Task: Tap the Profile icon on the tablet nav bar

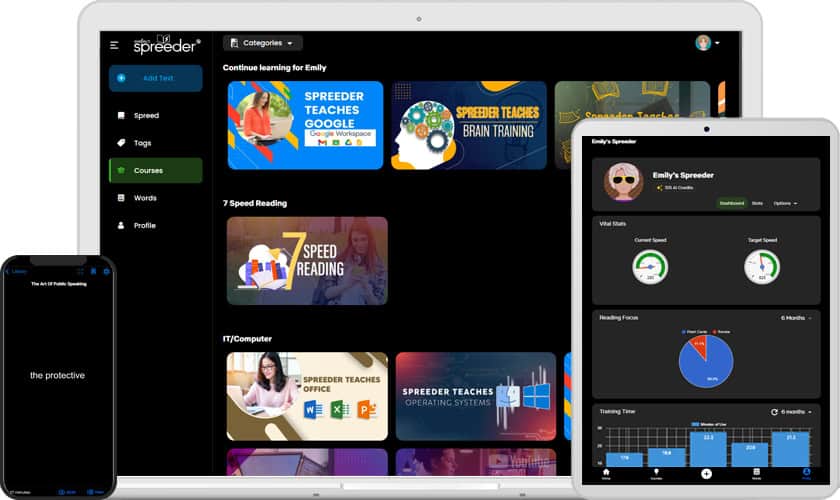Action: coord(806,474)
